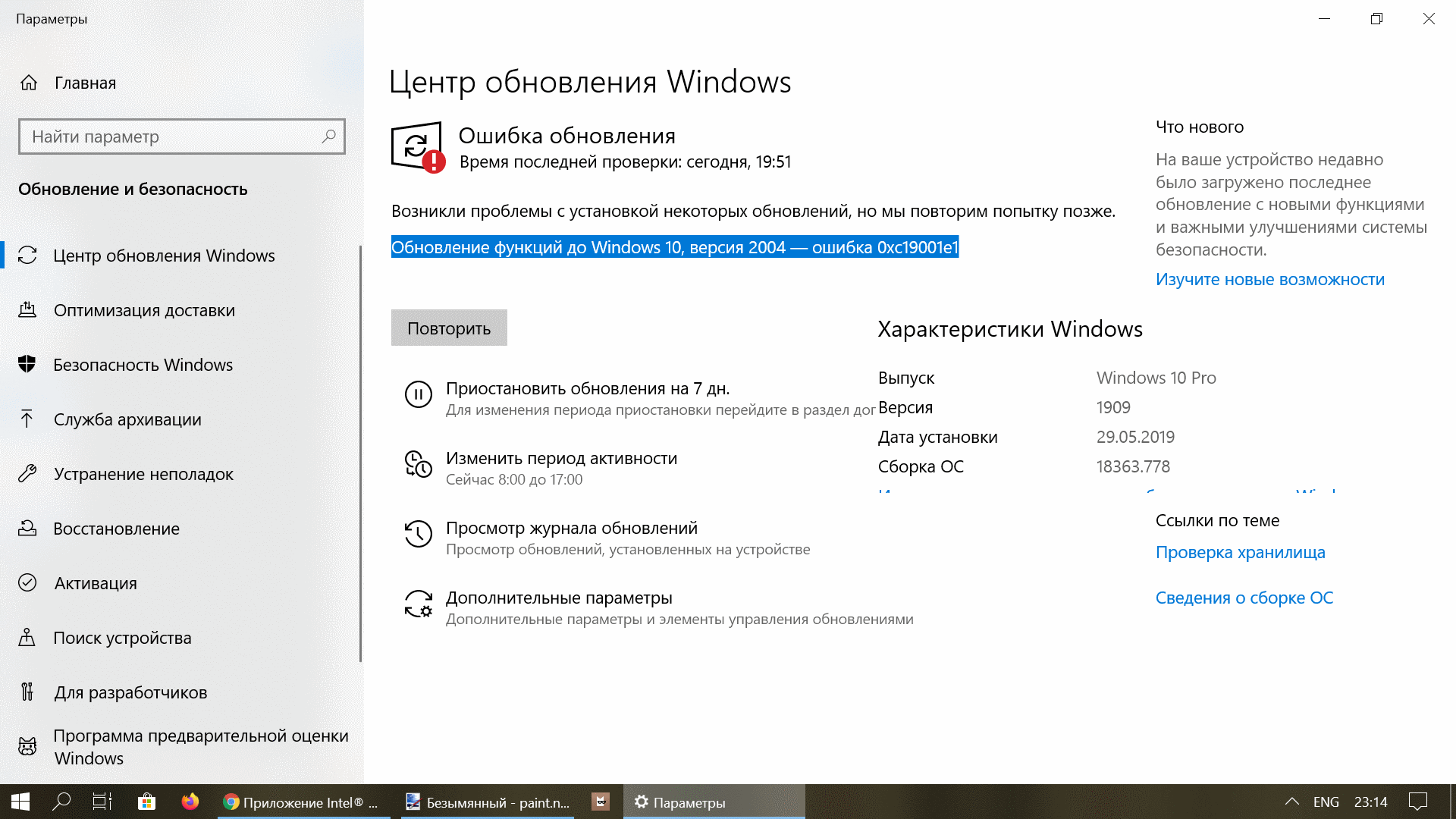Click the upload arrow icon for Служба архивации
Screen dimensions: 1456x819
click(27, 419)
